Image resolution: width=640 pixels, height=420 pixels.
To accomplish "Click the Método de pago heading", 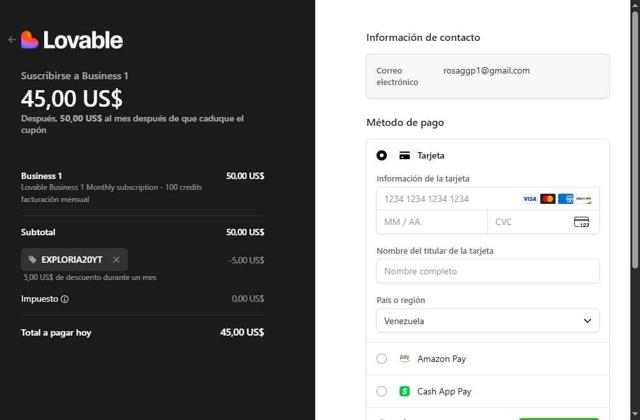I will [405, 122].
